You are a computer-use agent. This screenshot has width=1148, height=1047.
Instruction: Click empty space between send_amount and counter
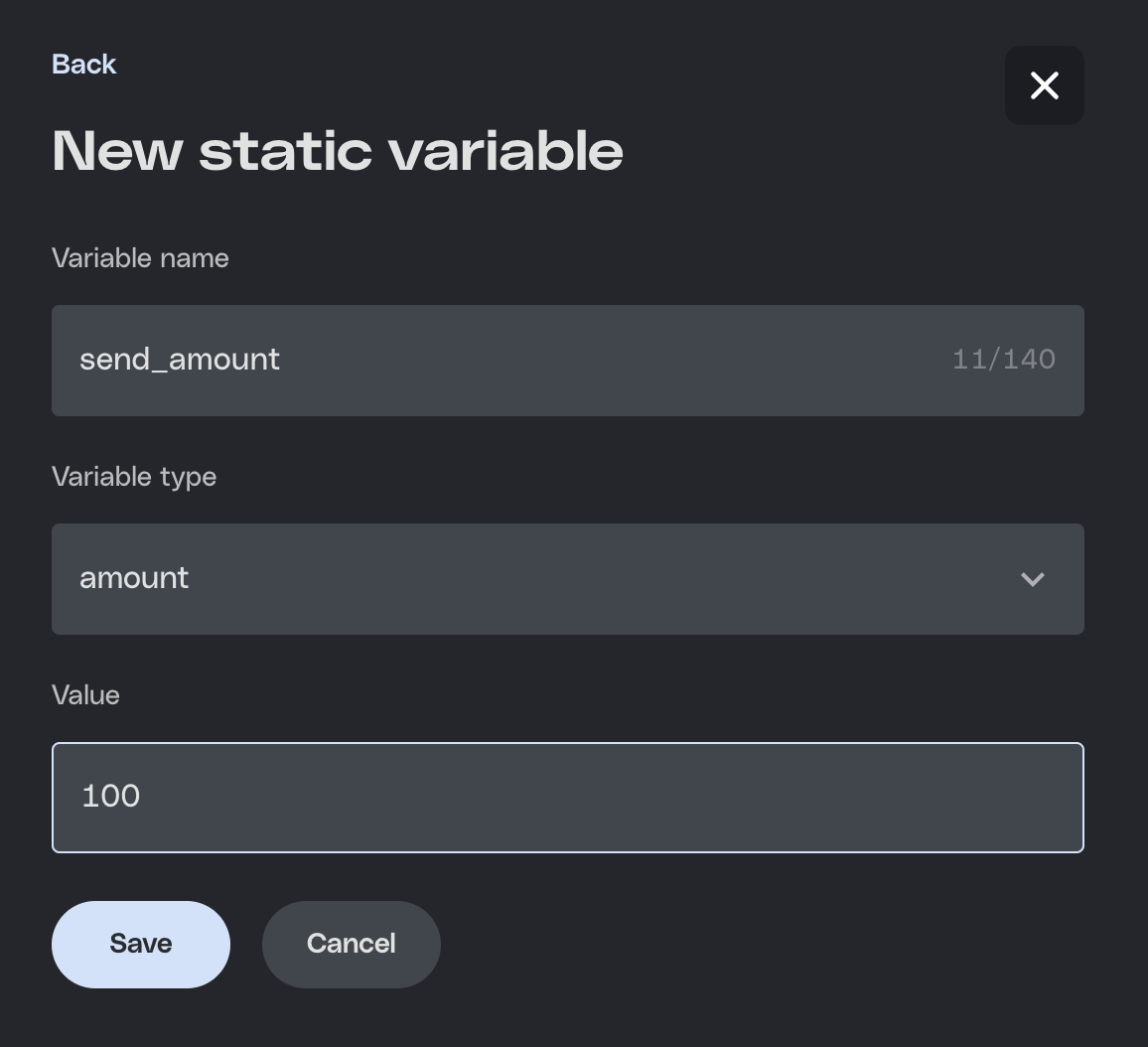click(x=616, y=360)
